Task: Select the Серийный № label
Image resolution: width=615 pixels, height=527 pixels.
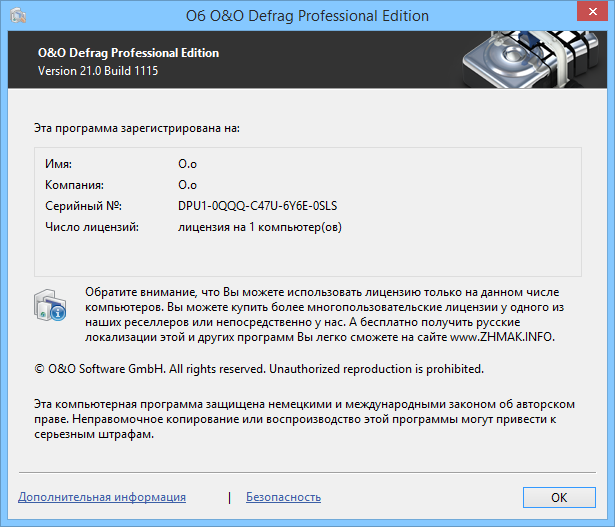Action: click(x=83, y=206)
